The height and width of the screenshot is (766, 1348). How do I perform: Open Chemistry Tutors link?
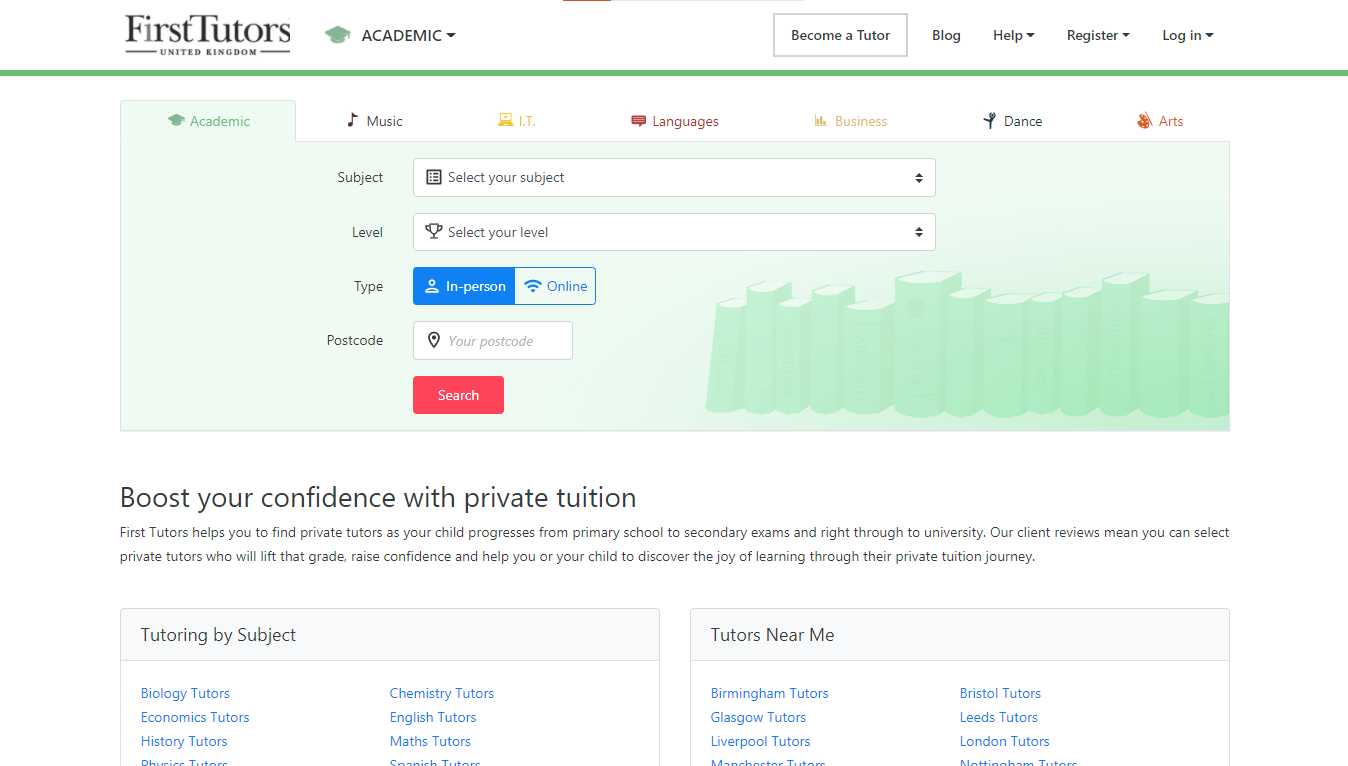442,693
